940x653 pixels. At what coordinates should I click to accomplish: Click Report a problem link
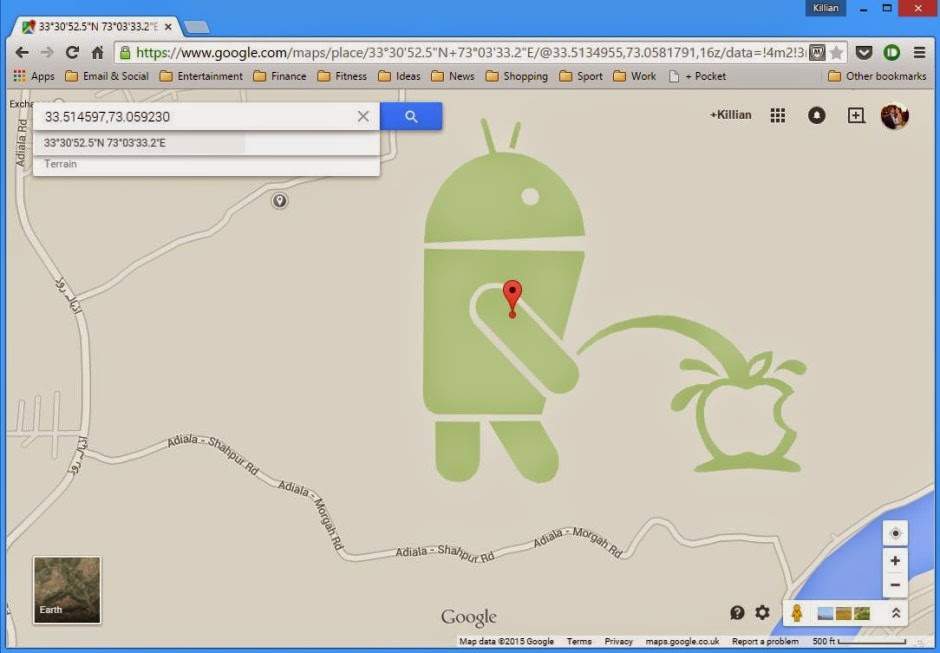(x=765, y=642)
